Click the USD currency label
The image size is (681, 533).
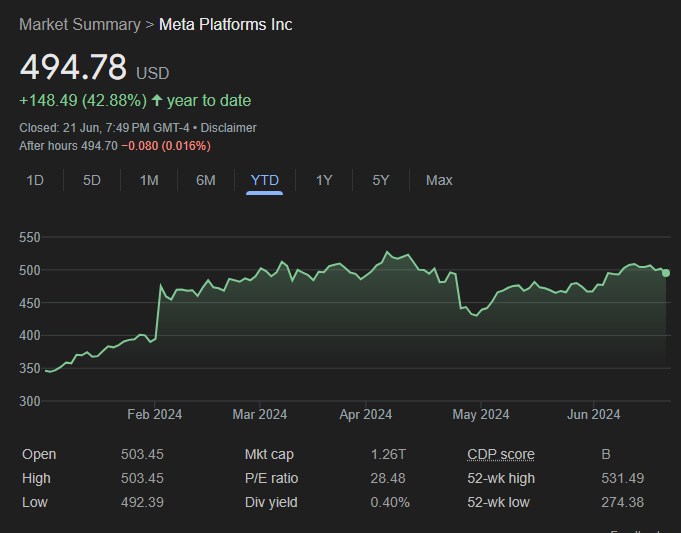coord(152,73)
